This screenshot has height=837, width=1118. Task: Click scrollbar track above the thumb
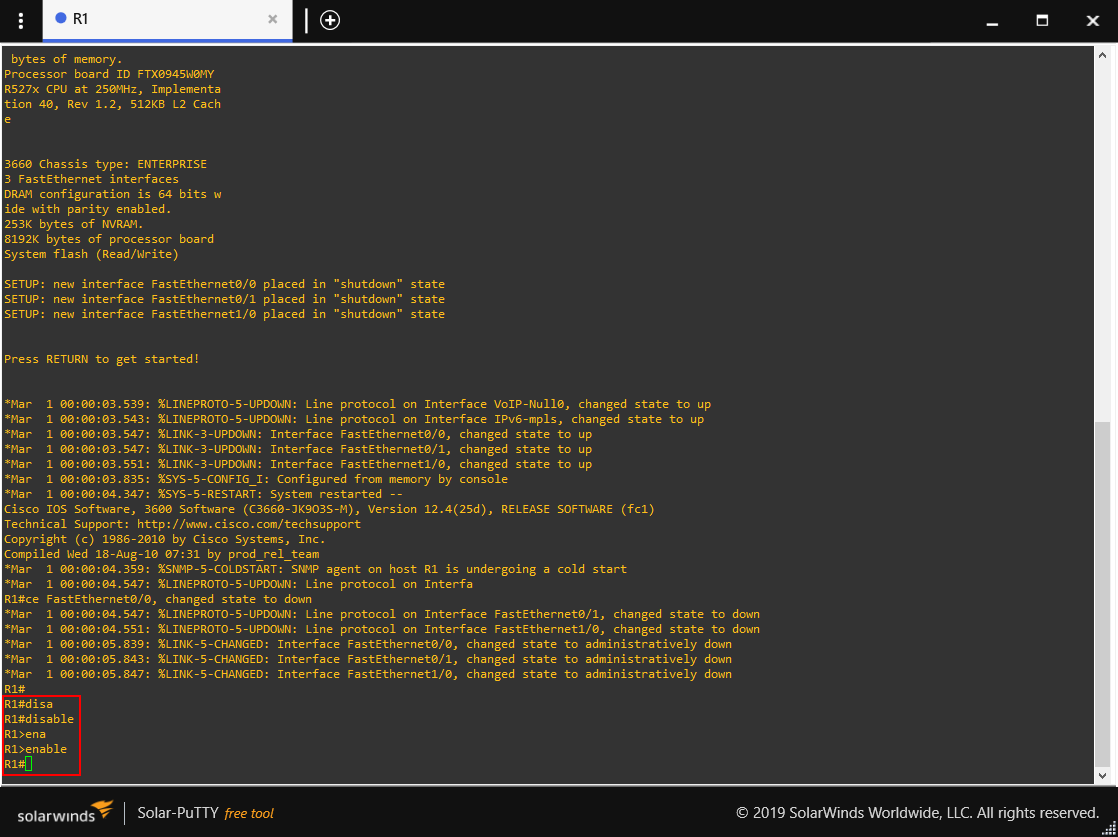[x=1103, y=242]
